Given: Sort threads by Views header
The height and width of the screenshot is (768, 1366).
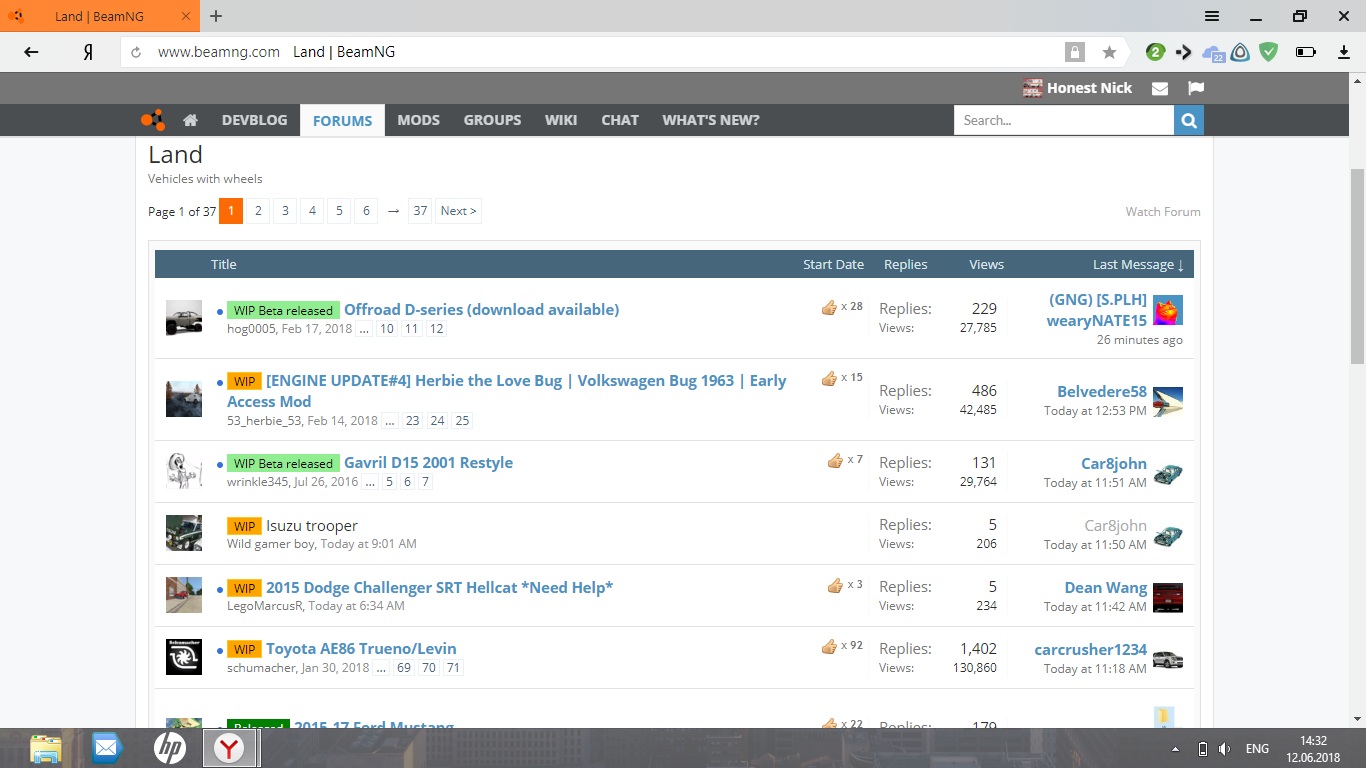Looking at the screenshot, I should pos(986,264).
